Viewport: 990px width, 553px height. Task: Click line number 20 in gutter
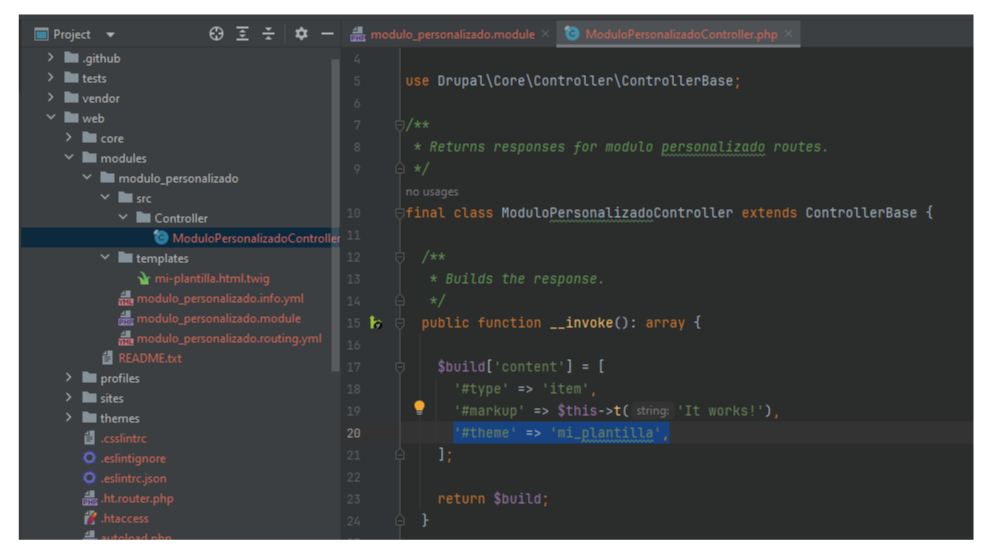[354, 433]
